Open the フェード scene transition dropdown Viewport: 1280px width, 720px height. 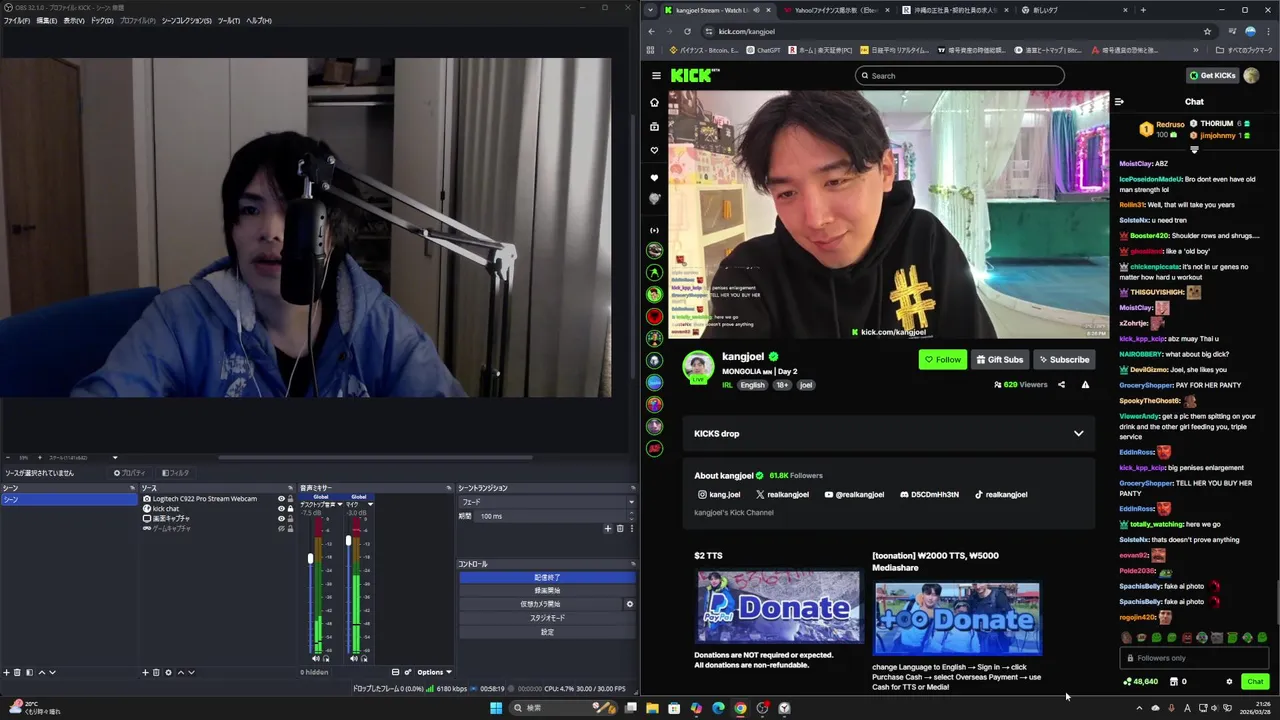(x=547, y=502)
